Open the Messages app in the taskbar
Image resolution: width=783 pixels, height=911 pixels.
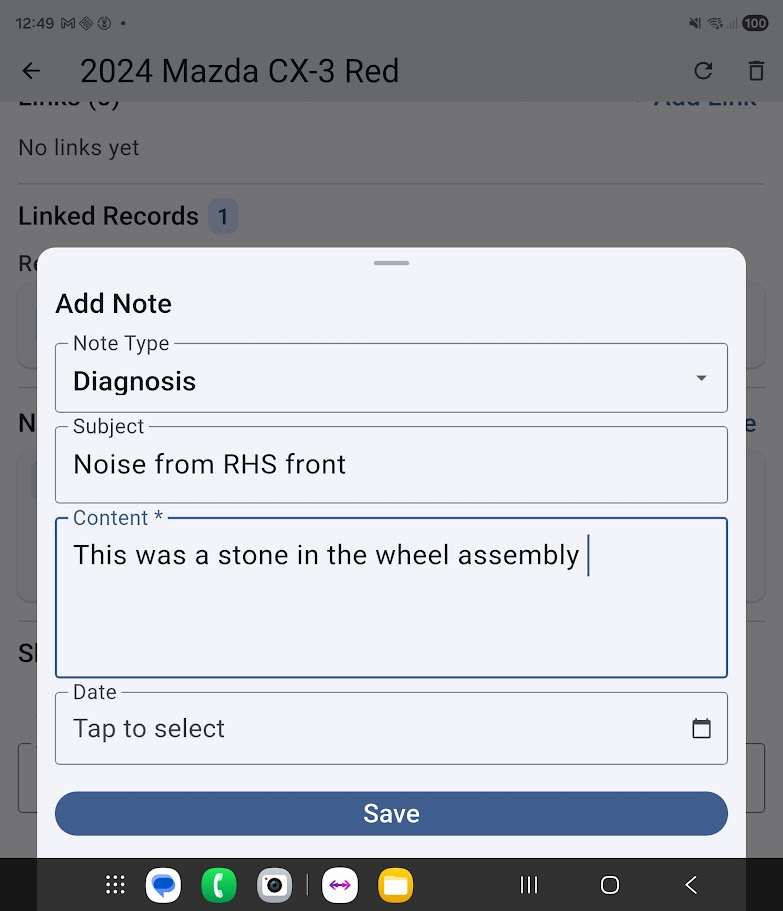pos(163,884)
